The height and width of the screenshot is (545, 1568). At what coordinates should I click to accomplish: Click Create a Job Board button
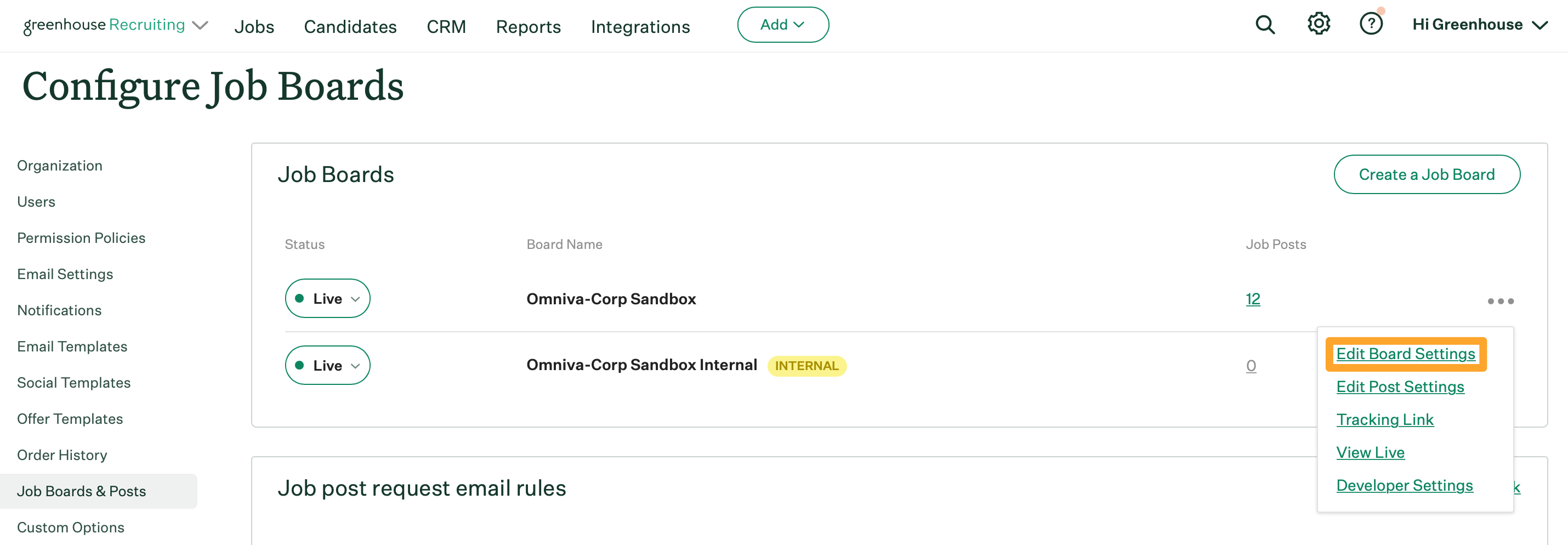click(1427, 174)
